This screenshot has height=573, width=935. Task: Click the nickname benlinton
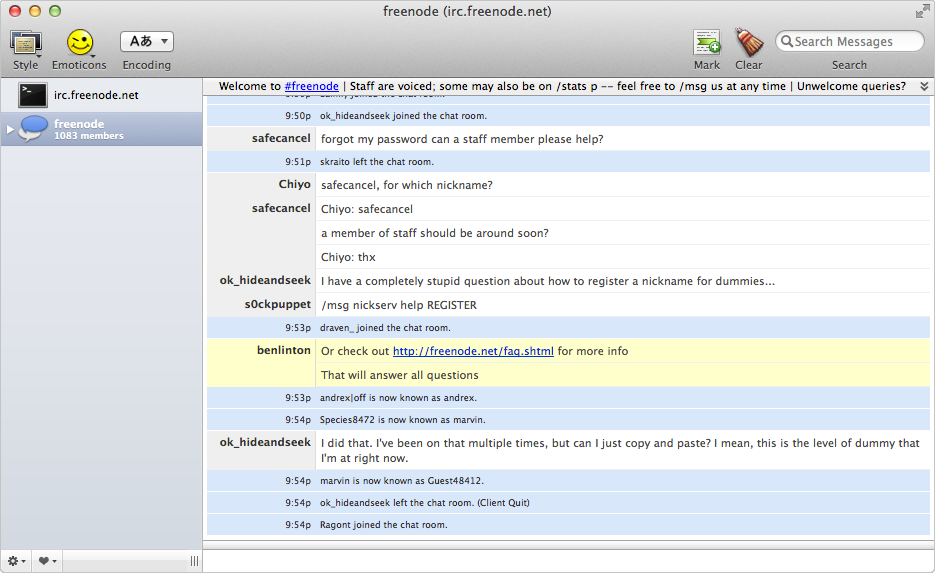tap(284, 350)
